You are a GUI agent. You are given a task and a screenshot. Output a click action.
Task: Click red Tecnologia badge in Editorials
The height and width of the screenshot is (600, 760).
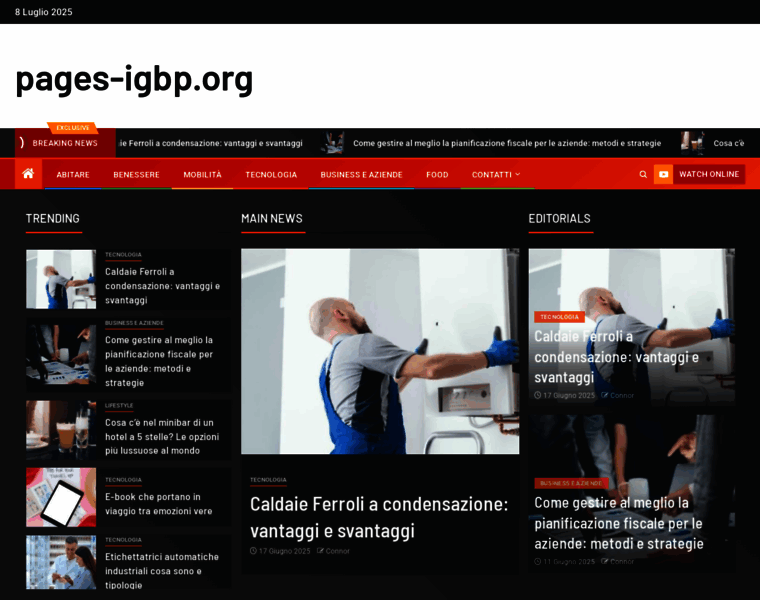[559, 317]
